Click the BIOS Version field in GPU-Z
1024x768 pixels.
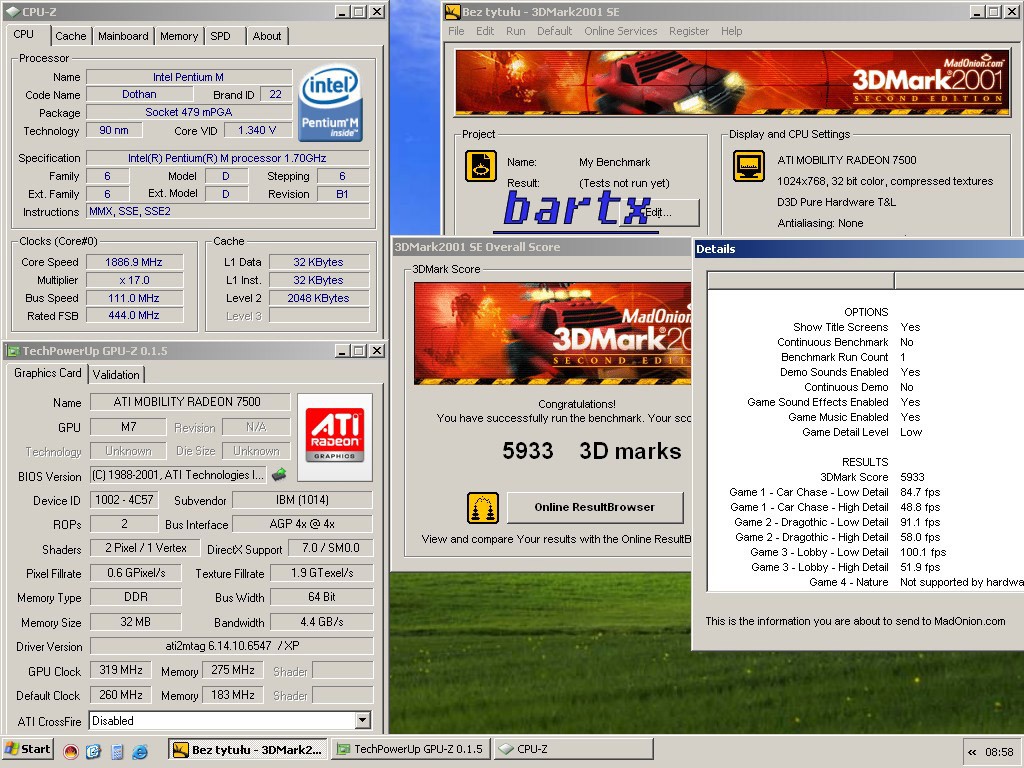click(179, 475)
